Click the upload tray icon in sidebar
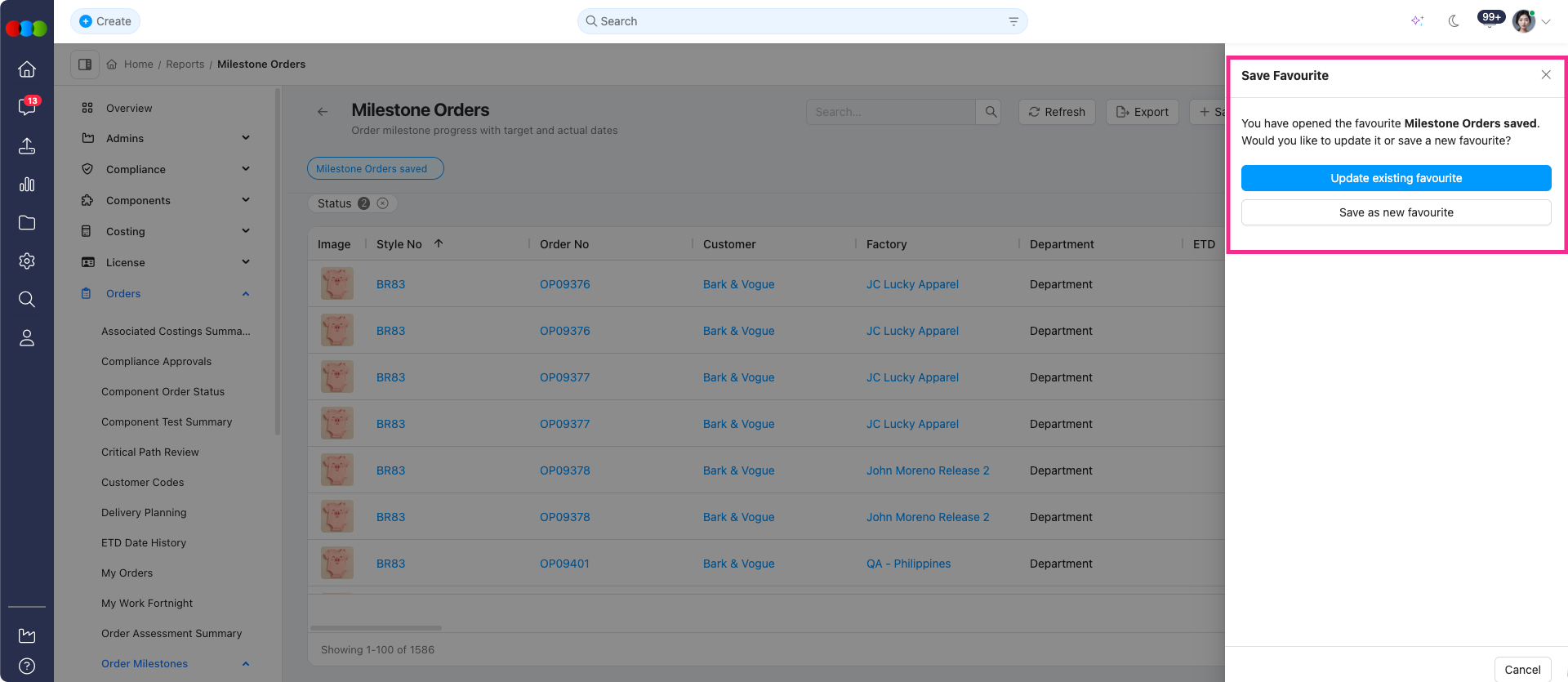Image resolution: width=1568 pixels, height=682 pixels. [27, 146]
